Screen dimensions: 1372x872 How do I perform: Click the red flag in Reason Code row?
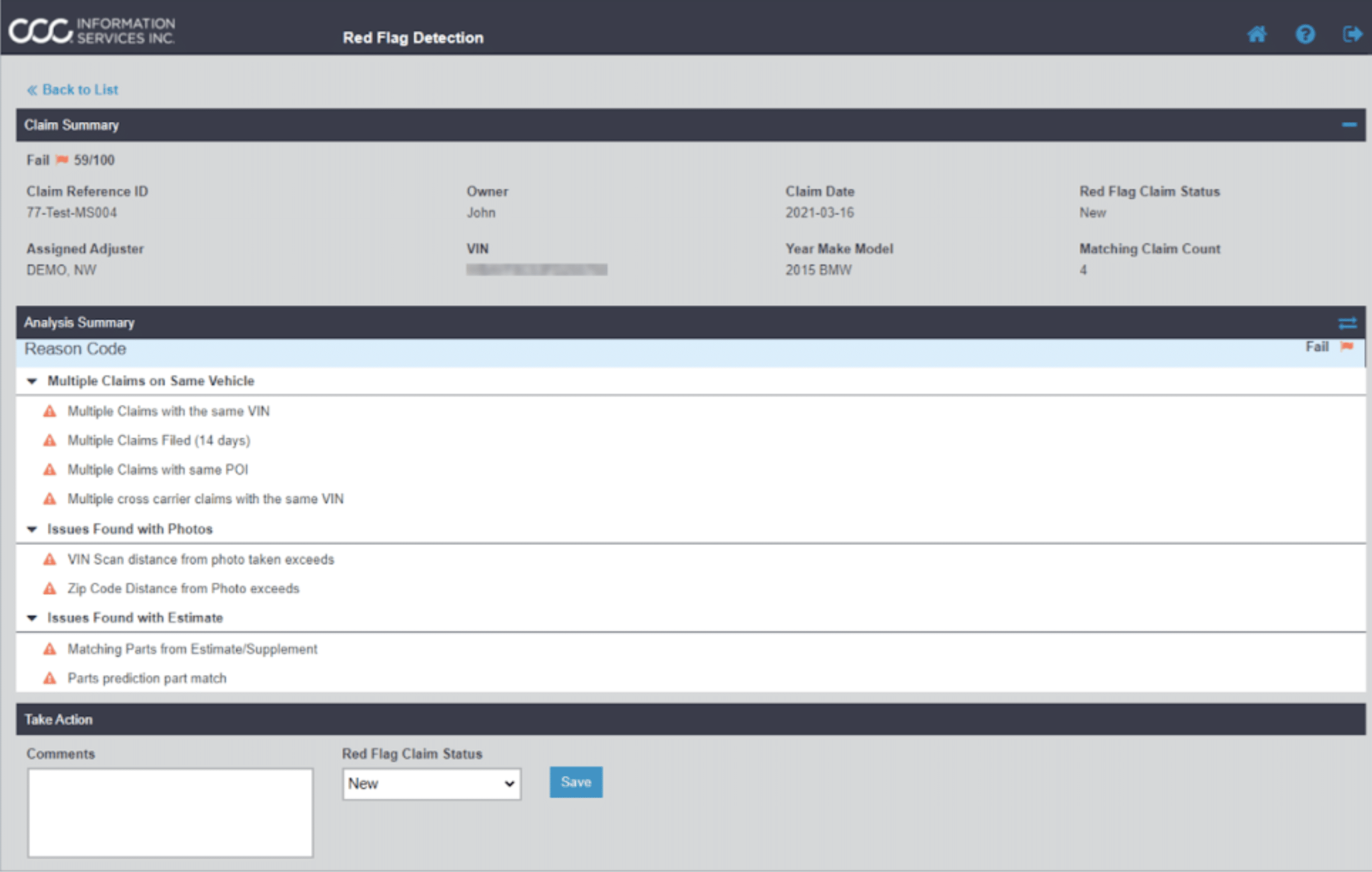(1347, 346)
